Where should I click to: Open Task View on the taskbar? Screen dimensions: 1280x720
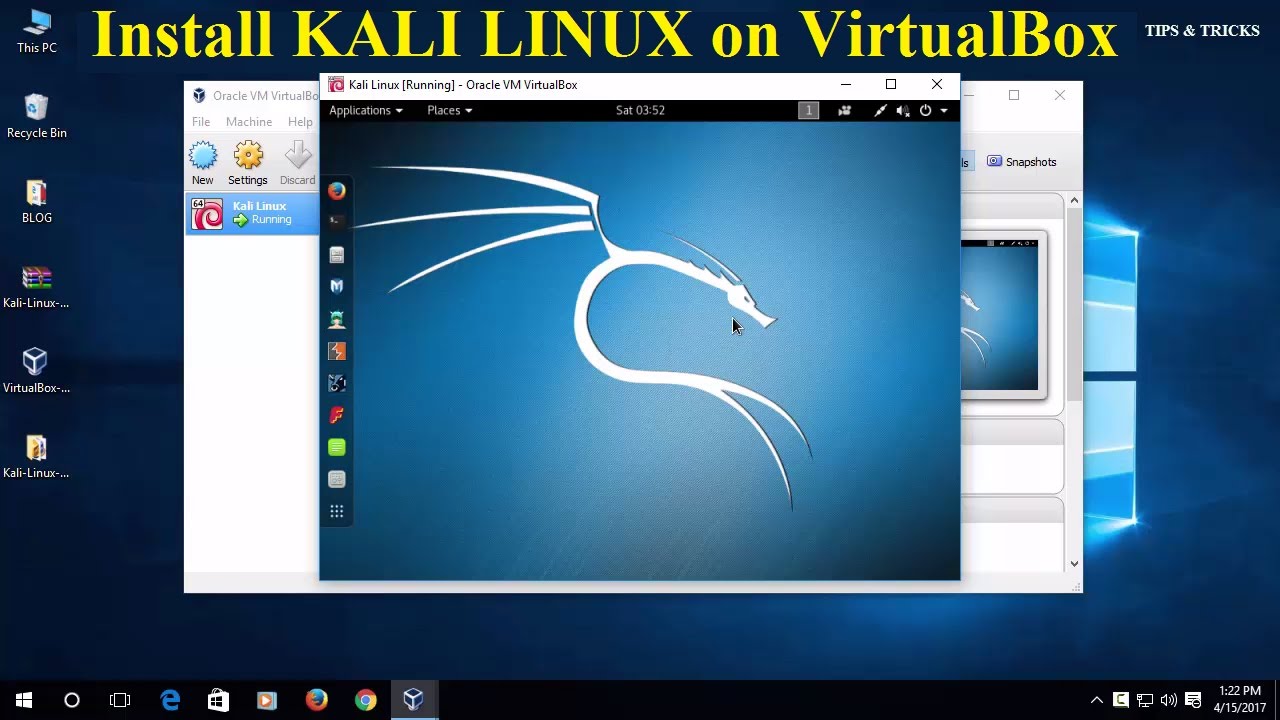coord(120,700)
